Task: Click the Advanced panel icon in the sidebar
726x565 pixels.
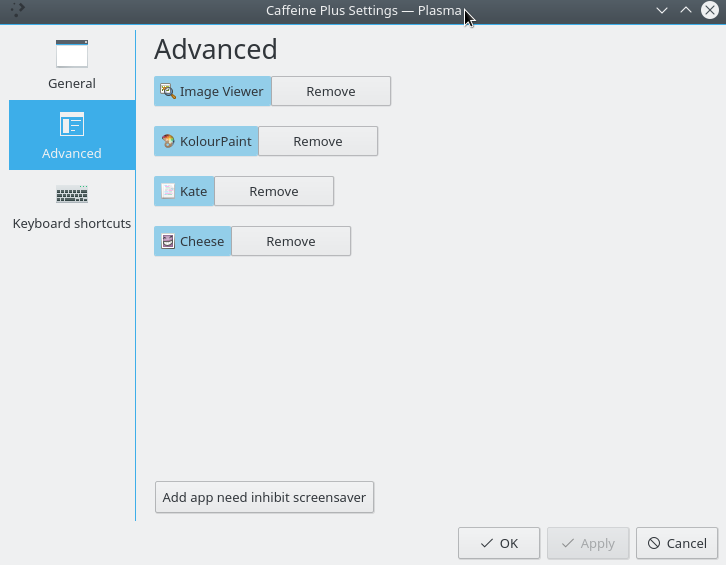Action: click(x=72, y=124)
